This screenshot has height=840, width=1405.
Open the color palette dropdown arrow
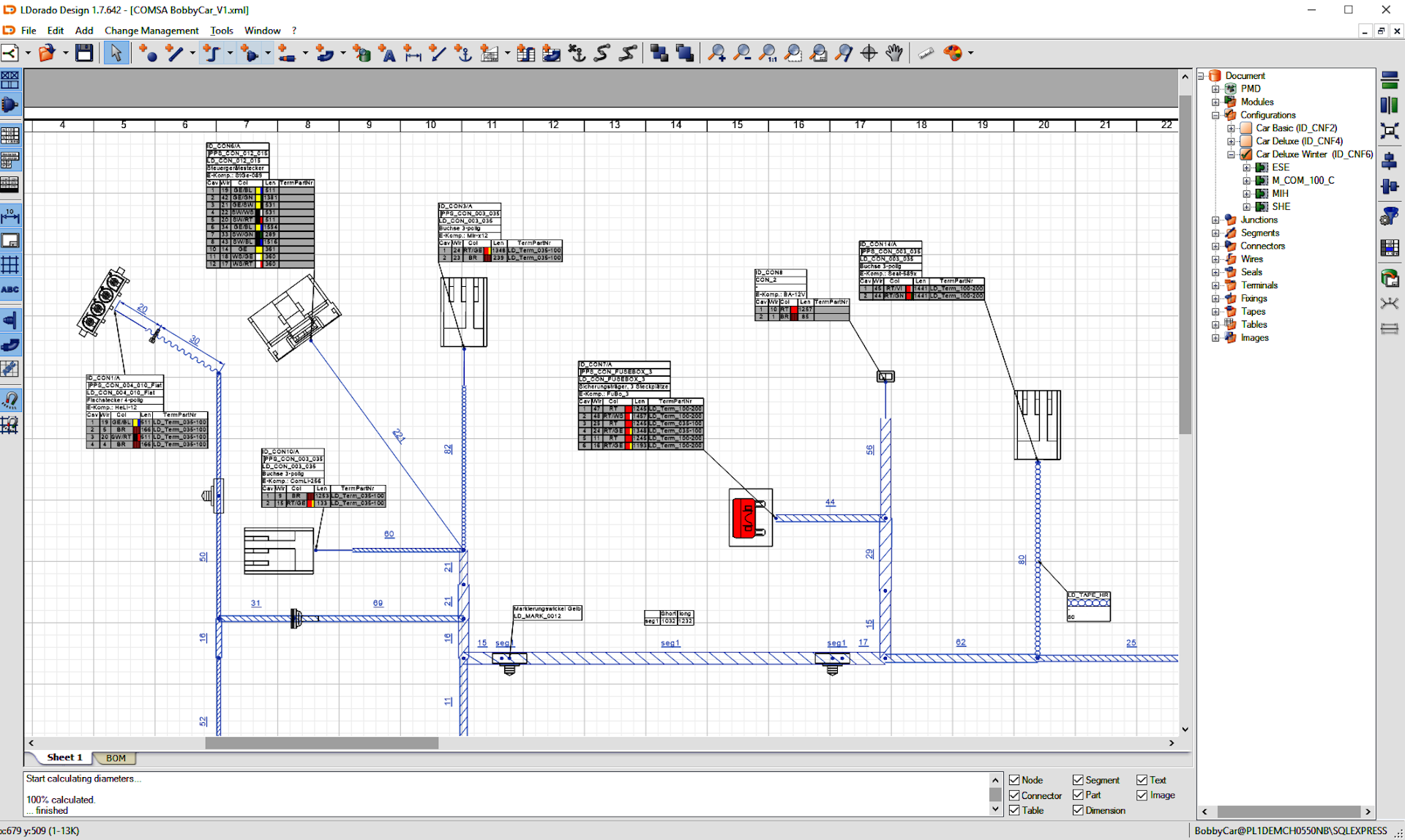pos(971,53)
